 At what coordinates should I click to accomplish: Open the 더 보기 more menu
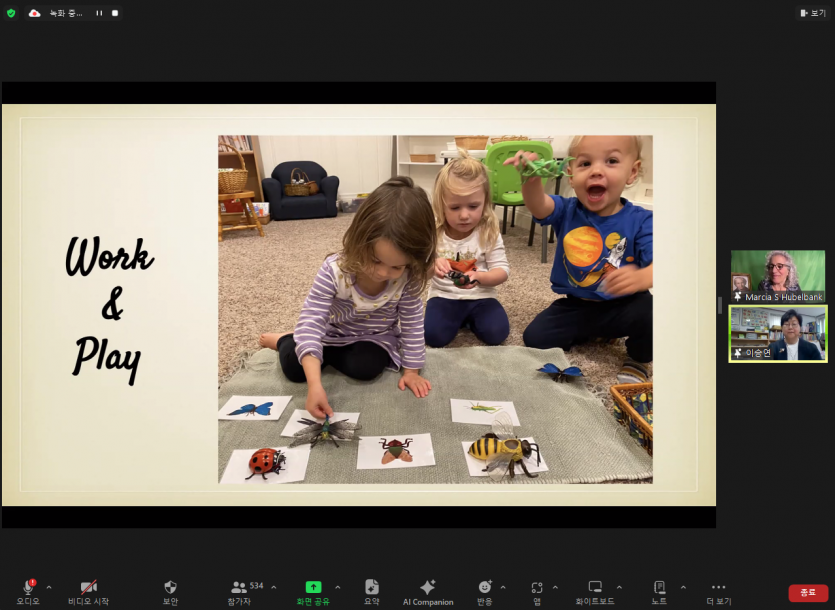coord(718,588)
